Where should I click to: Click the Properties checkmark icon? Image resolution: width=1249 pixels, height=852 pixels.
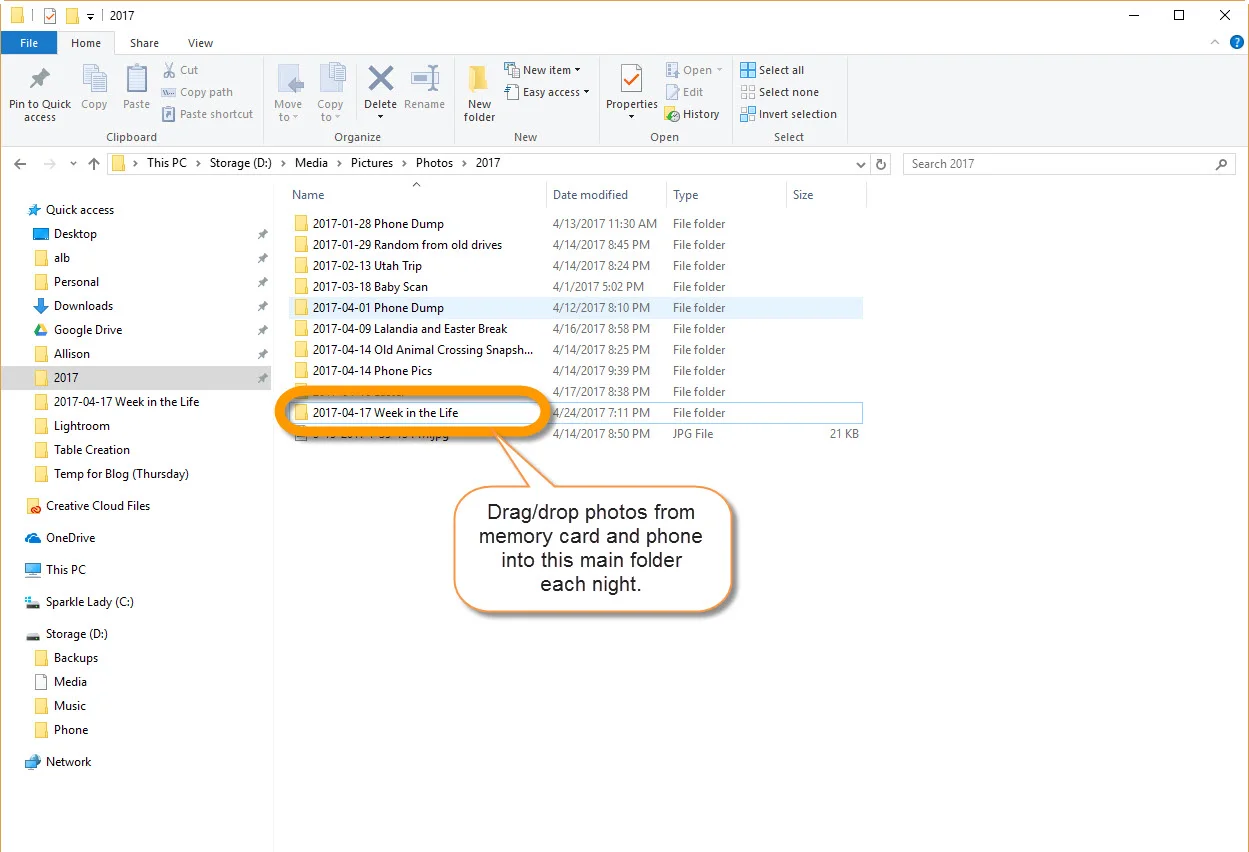pos(631,78)
